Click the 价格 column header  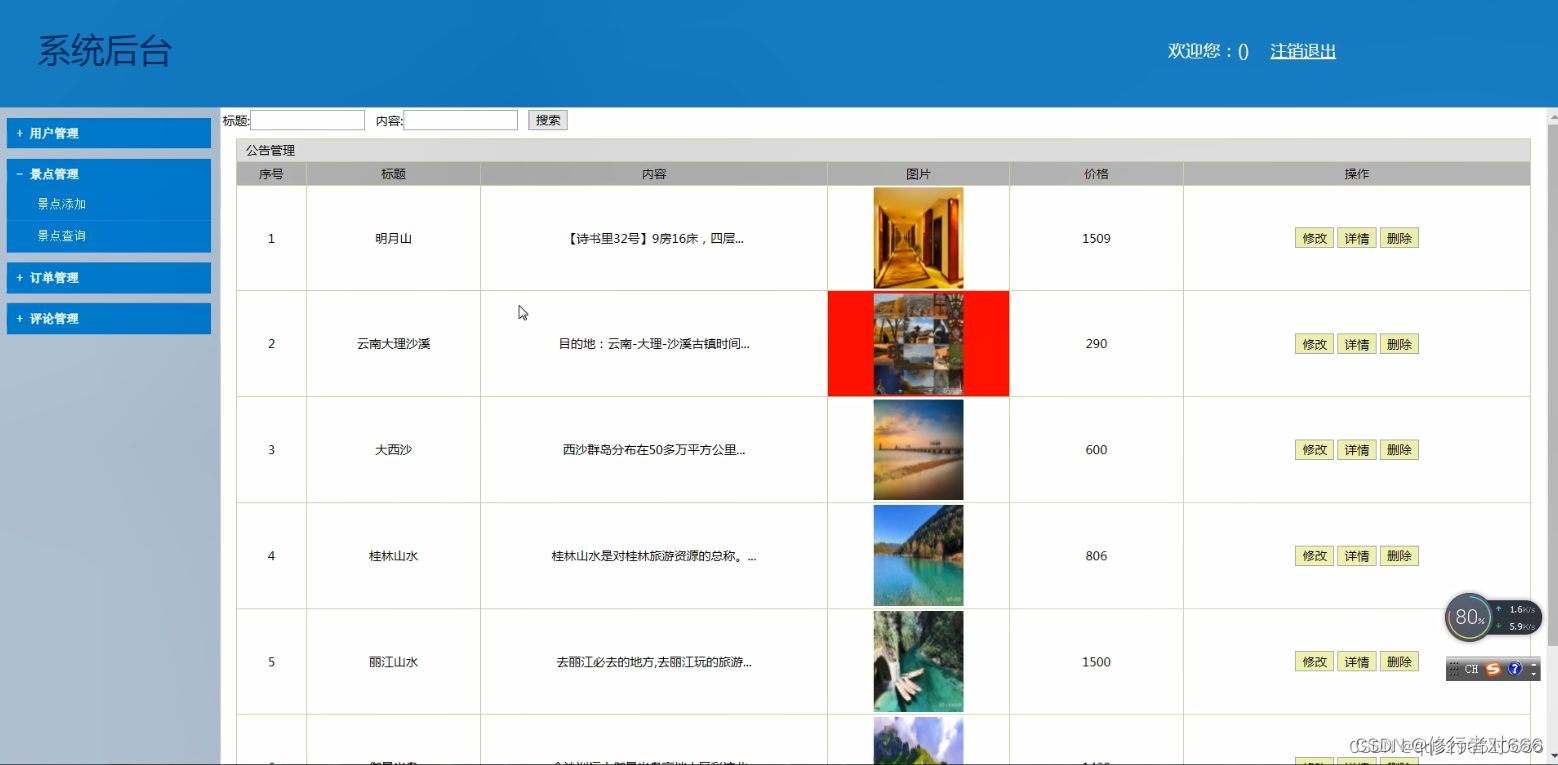click(1096, 174)
